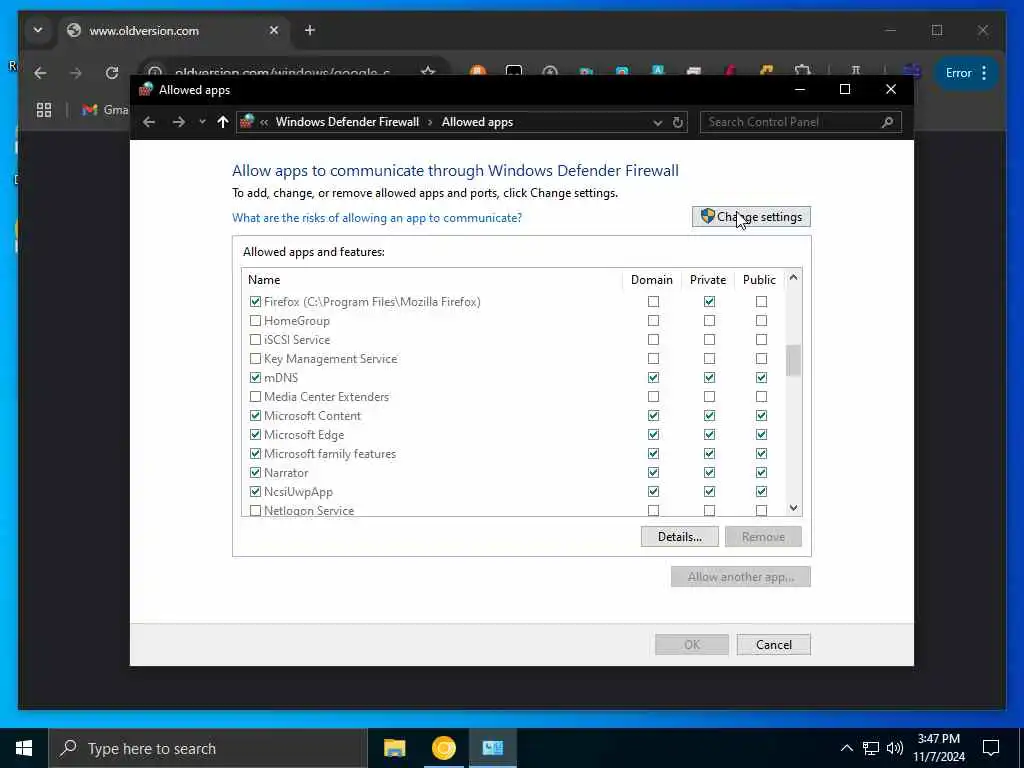Uncheck the mDNS name checkbox

pyautogui.click(x=255, y=377)
